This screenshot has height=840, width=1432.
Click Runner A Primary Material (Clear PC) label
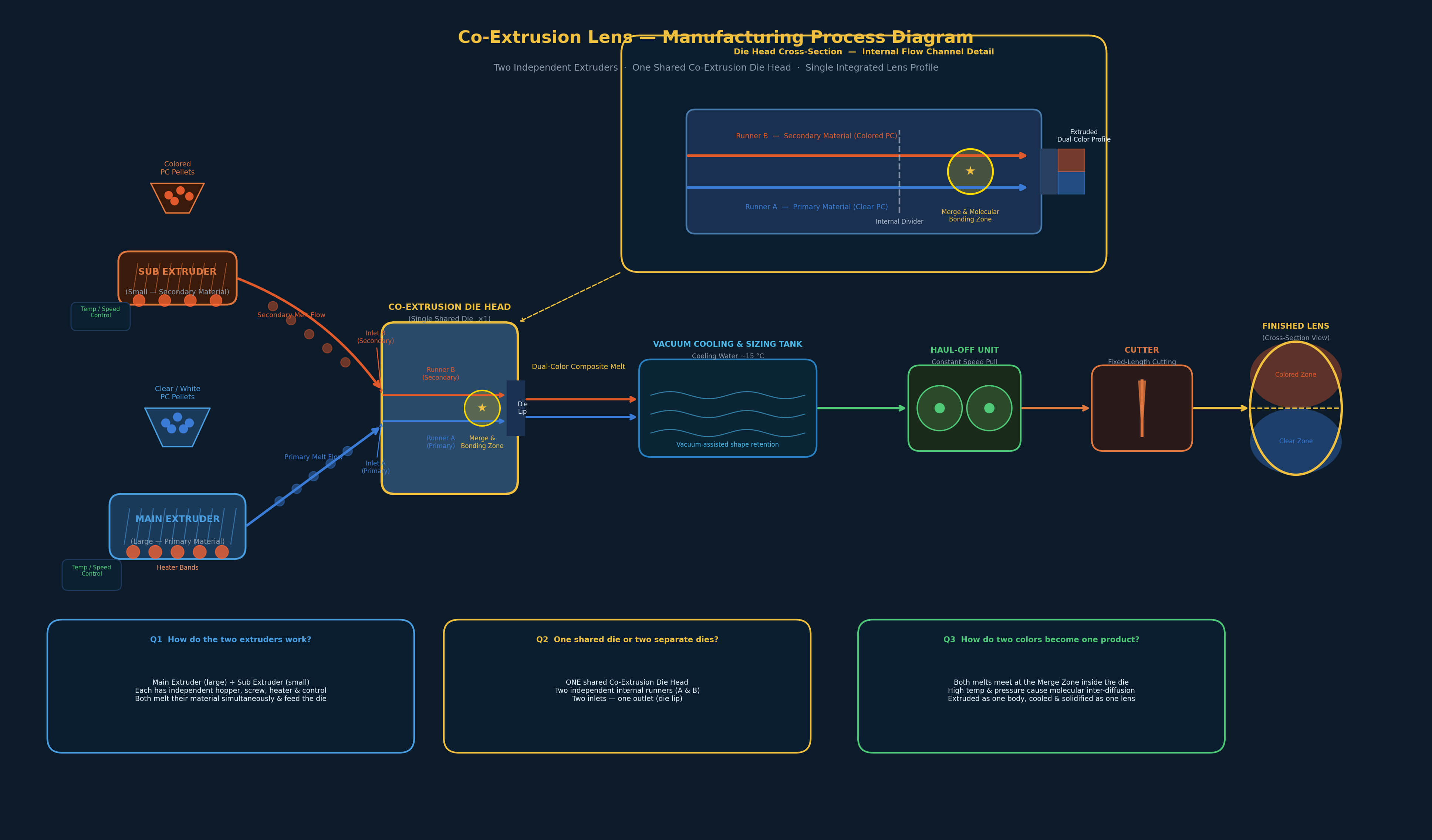[x=816, y=207]
